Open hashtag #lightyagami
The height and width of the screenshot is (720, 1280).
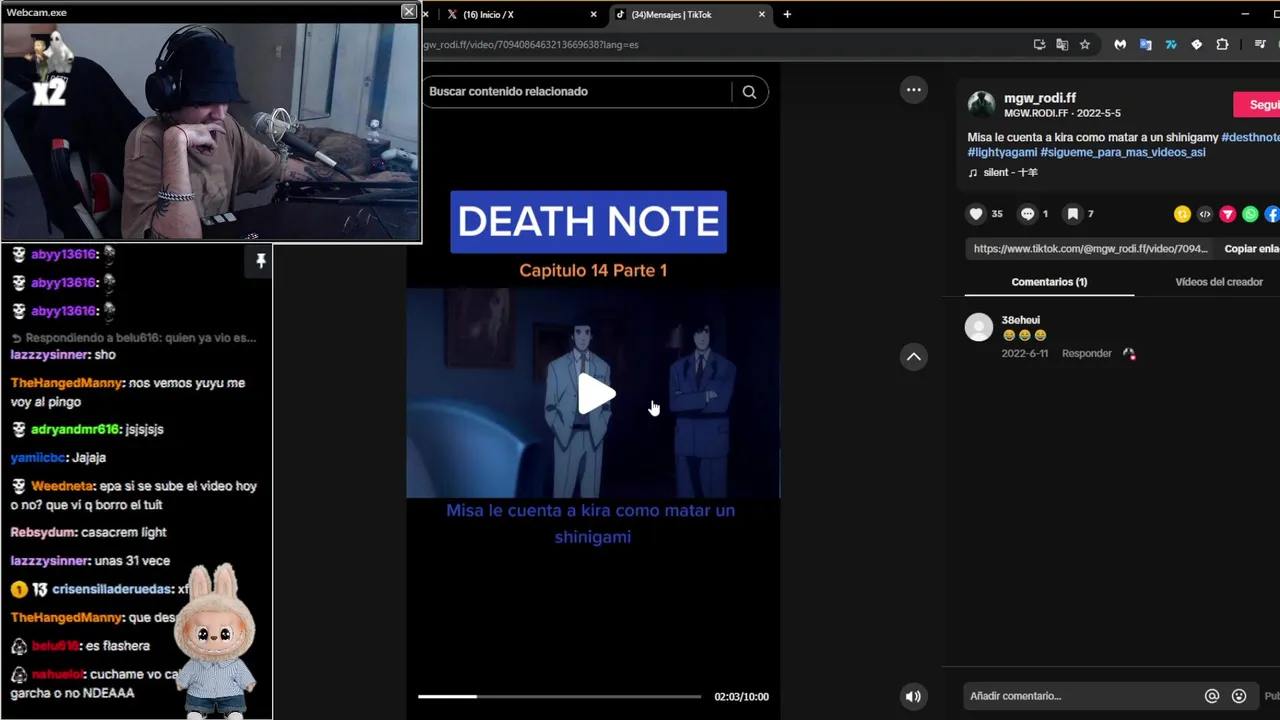point(1002,153)
